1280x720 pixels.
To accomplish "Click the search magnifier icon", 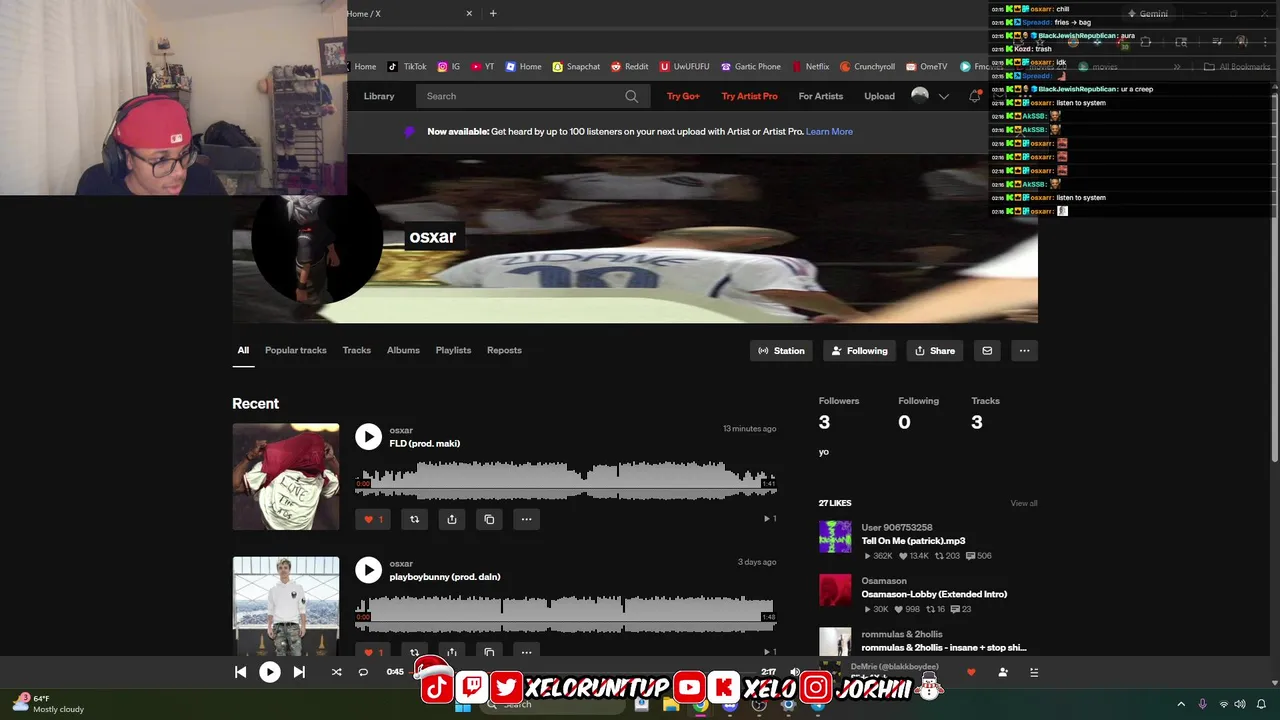I will tap(631, 96).
